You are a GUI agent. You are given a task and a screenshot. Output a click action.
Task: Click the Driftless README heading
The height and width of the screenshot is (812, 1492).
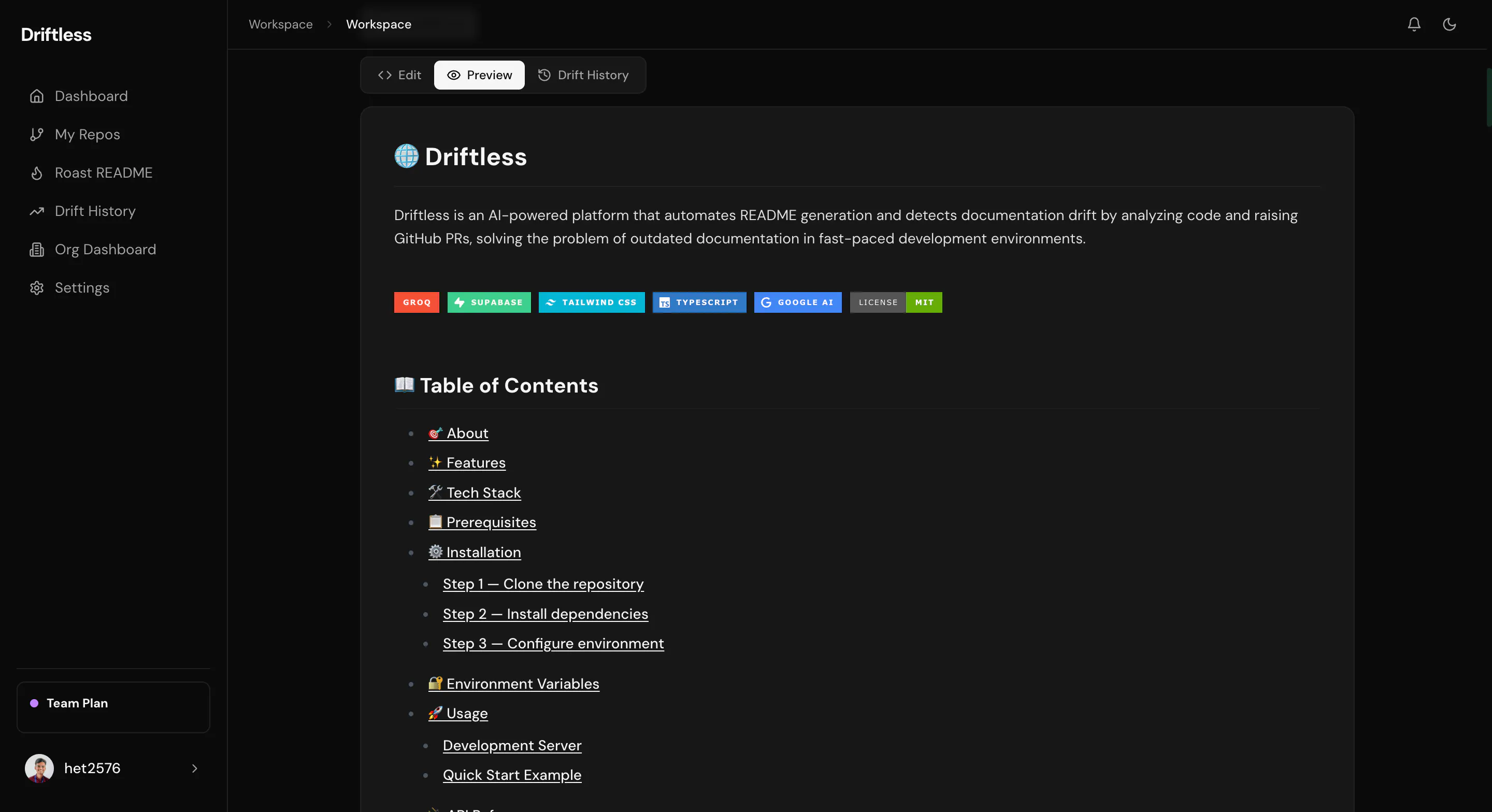coord(476,156)
